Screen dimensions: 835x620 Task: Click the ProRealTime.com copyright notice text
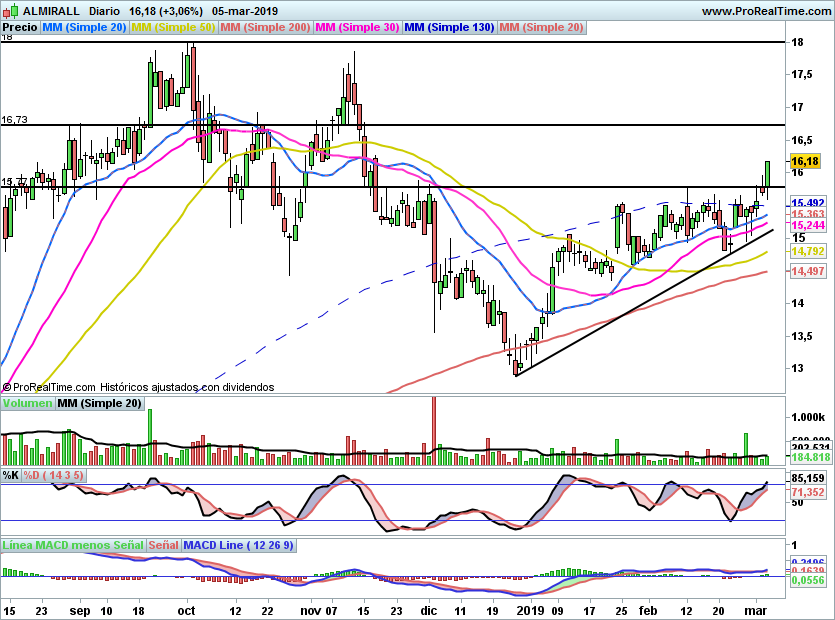138,387
